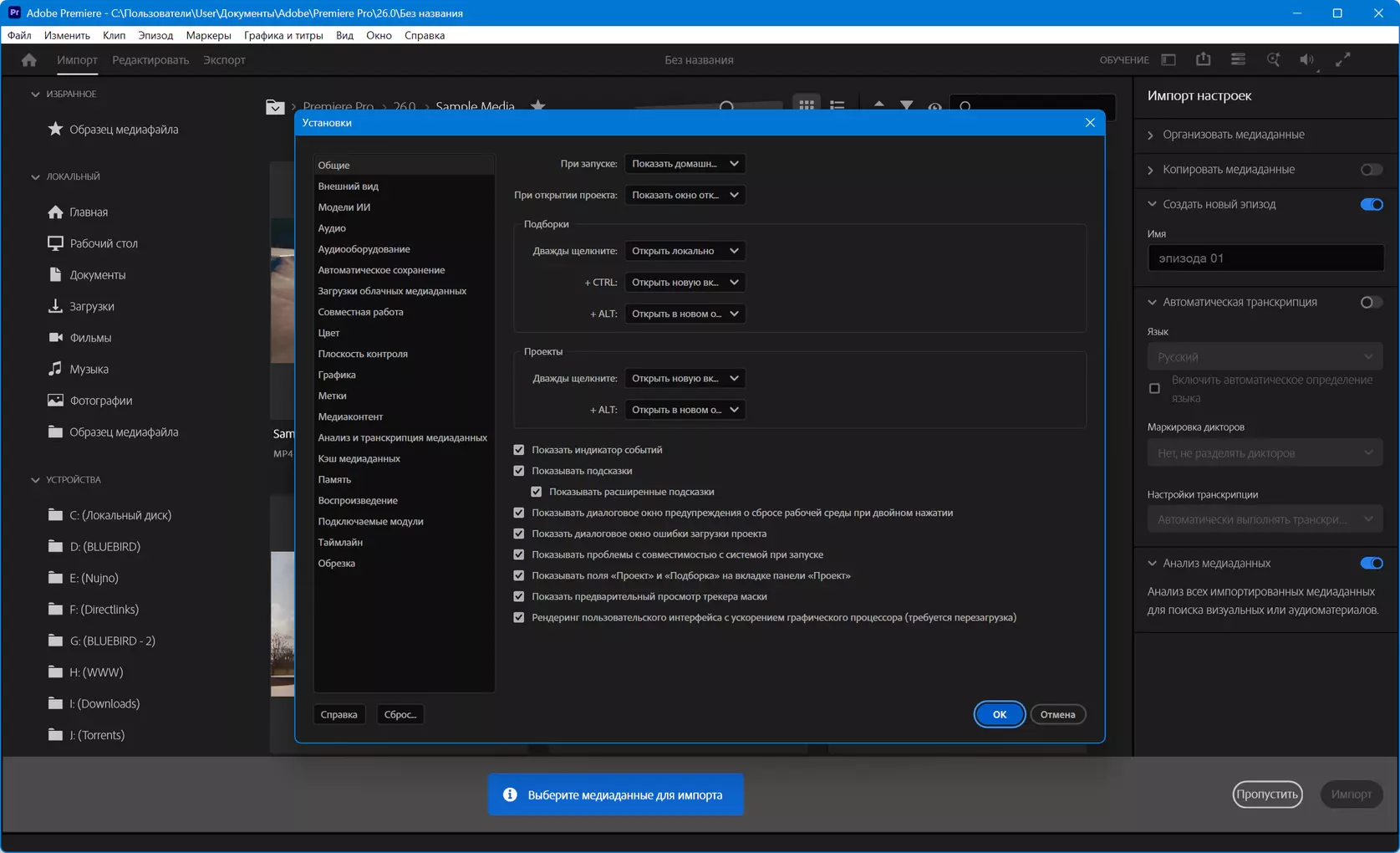Uncheck Показать индикатор событий

coord(519,450)
